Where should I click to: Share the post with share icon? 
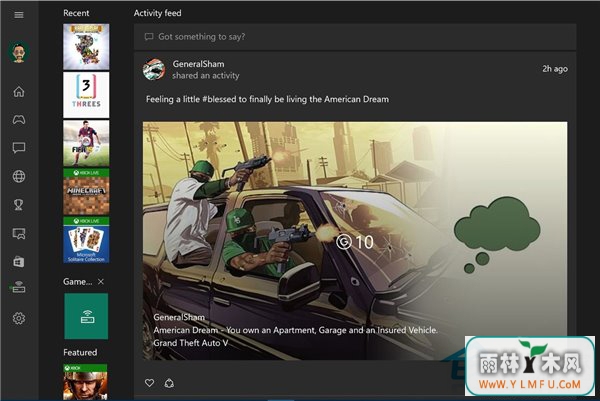169,383
